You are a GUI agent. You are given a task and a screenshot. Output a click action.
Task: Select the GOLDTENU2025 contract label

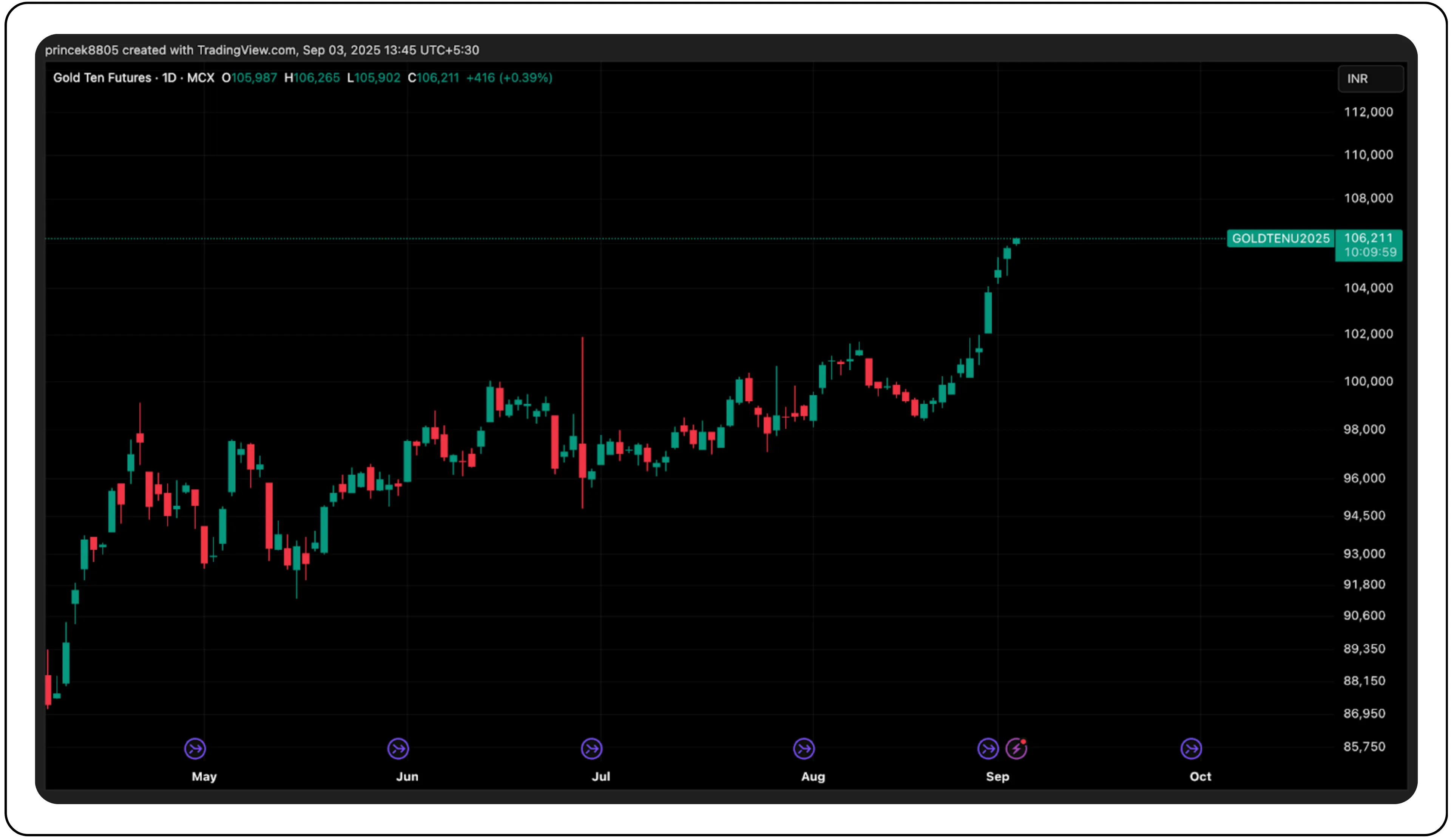1281,238
